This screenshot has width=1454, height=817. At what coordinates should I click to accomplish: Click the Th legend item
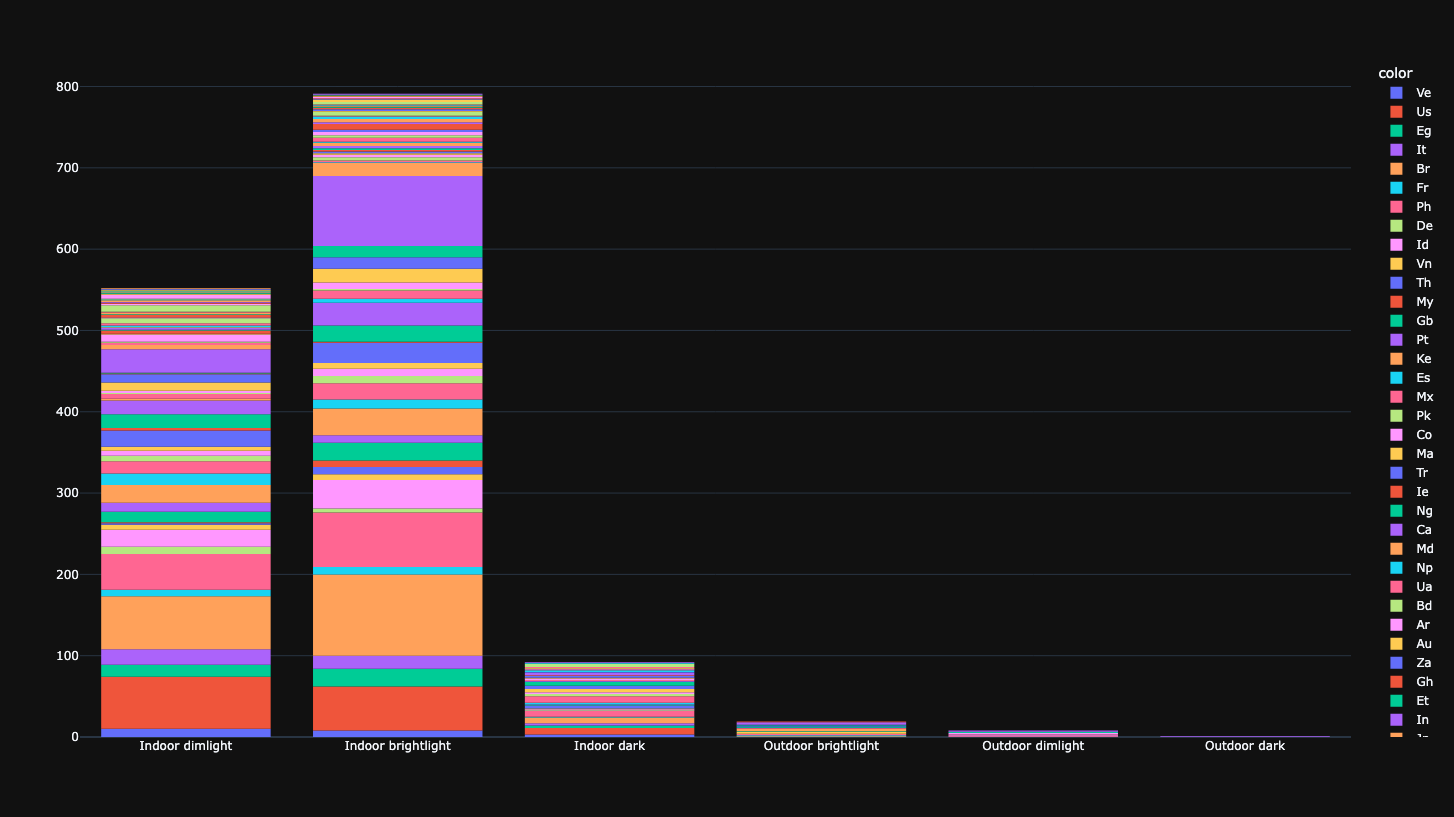click(x=1411, y=283)
